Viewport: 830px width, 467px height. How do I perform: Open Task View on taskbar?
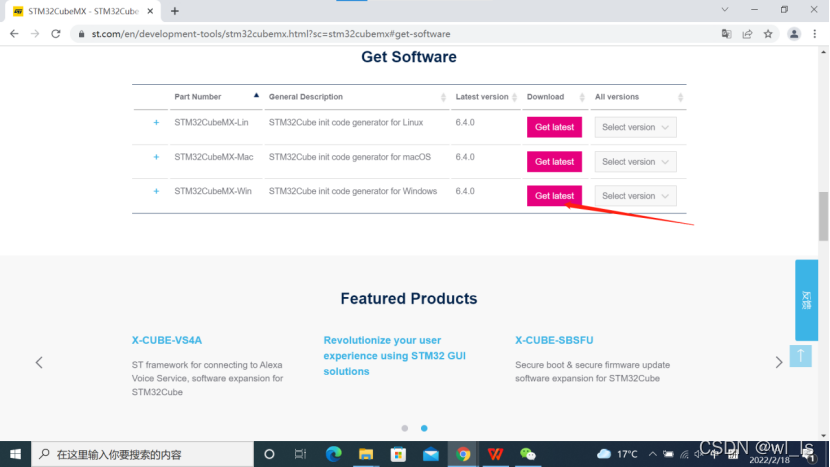click(301, 454)
